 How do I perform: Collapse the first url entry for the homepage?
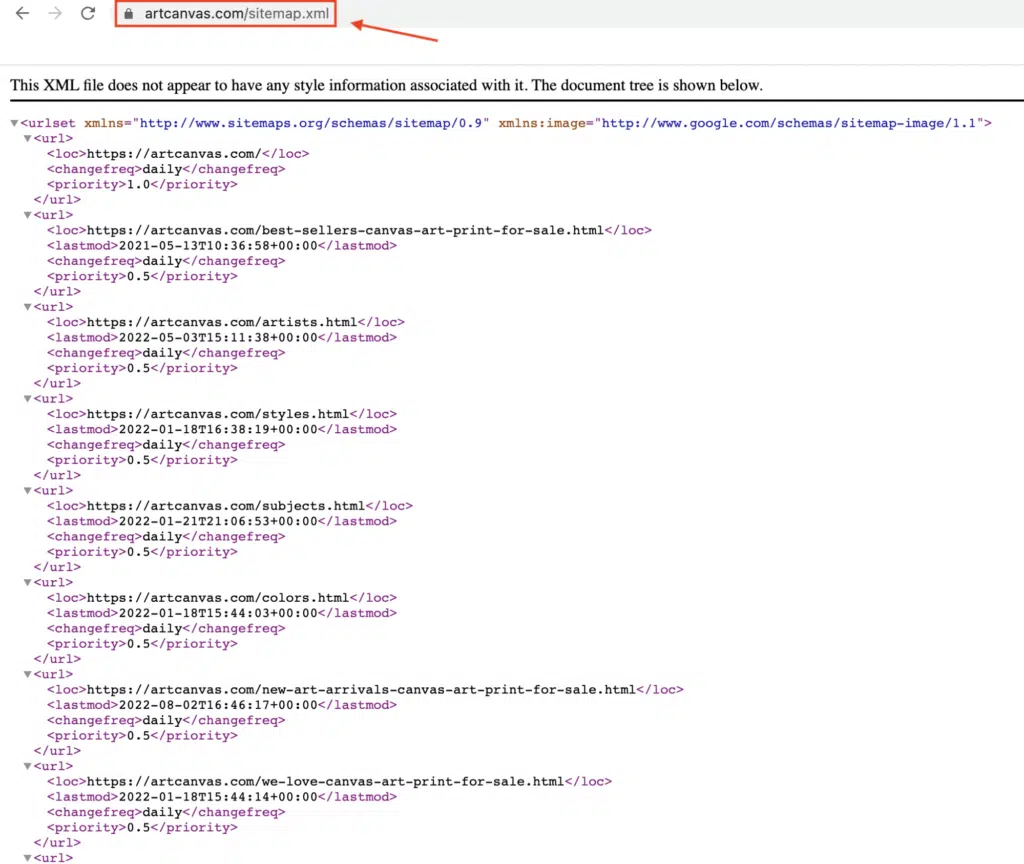27,138
